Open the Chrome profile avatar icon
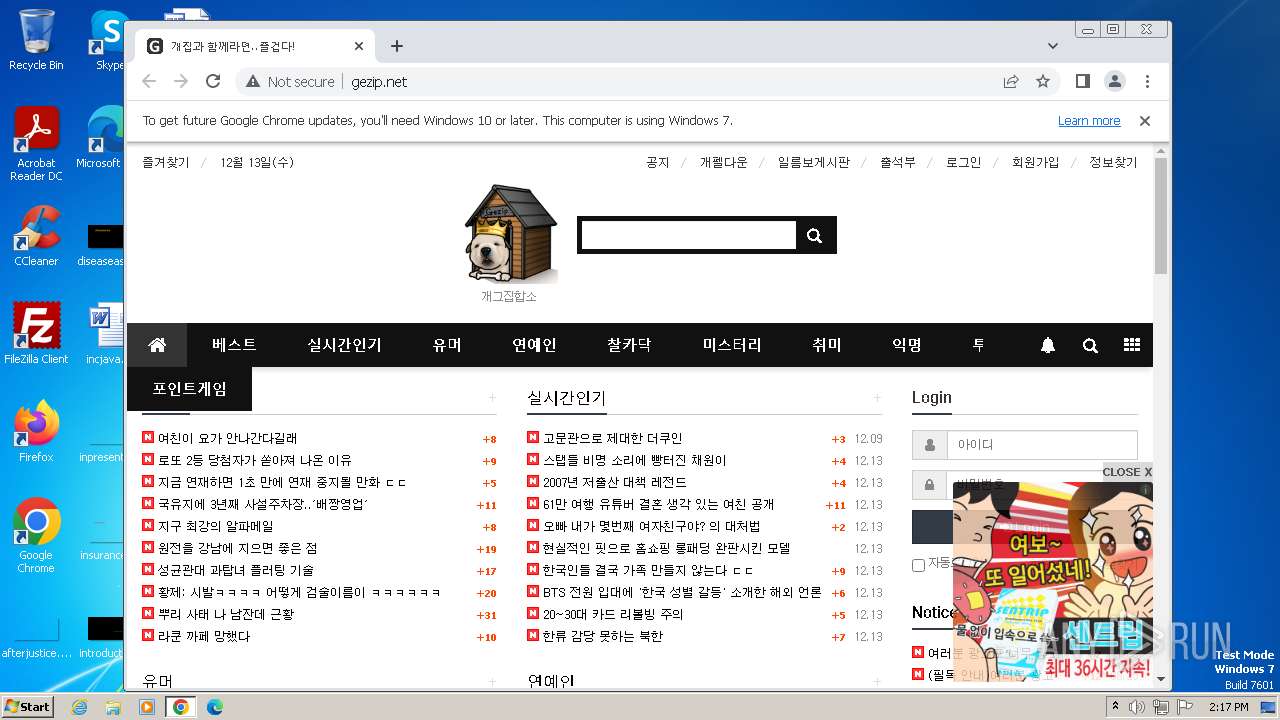1280x720 pixels. [x=1115, y=81]
